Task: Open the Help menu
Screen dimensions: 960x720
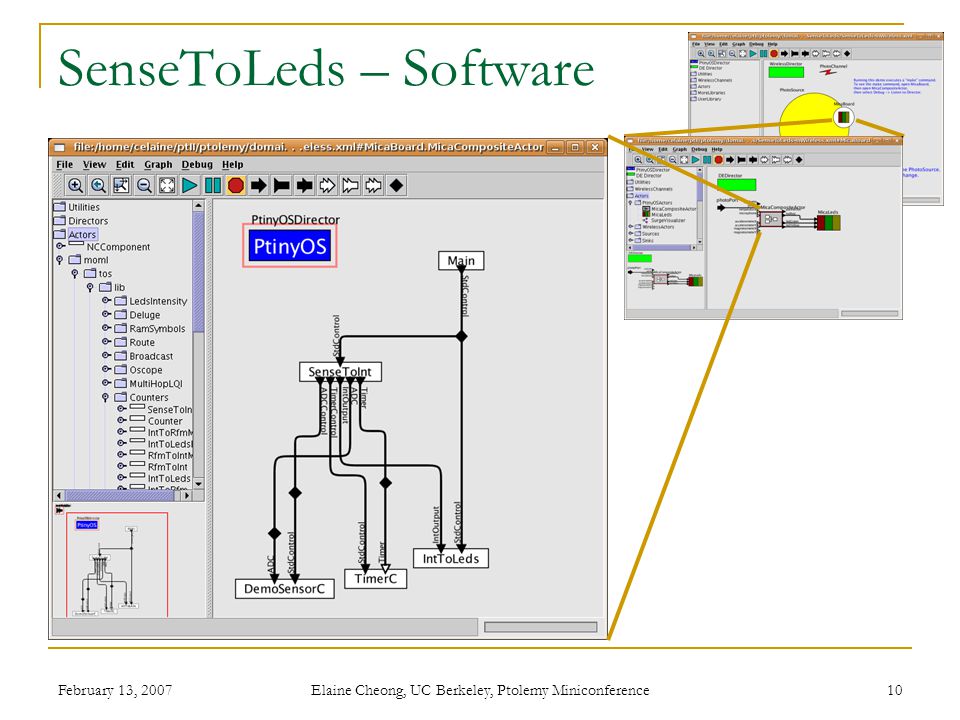Action: tap(233, 165)
